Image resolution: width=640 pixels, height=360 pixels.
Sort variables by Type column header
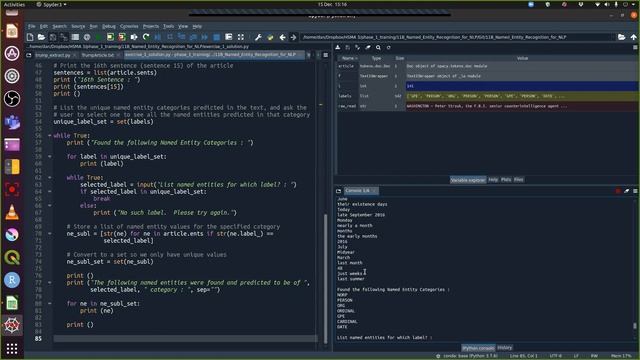click(376, 58)
